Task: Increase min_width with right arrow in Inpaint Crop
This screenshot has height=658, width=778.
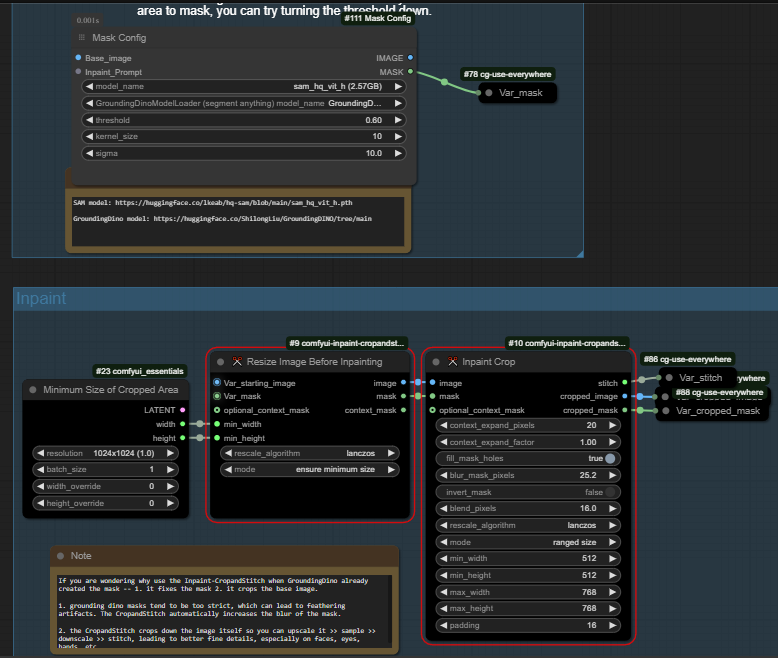Action: [613, 558]
